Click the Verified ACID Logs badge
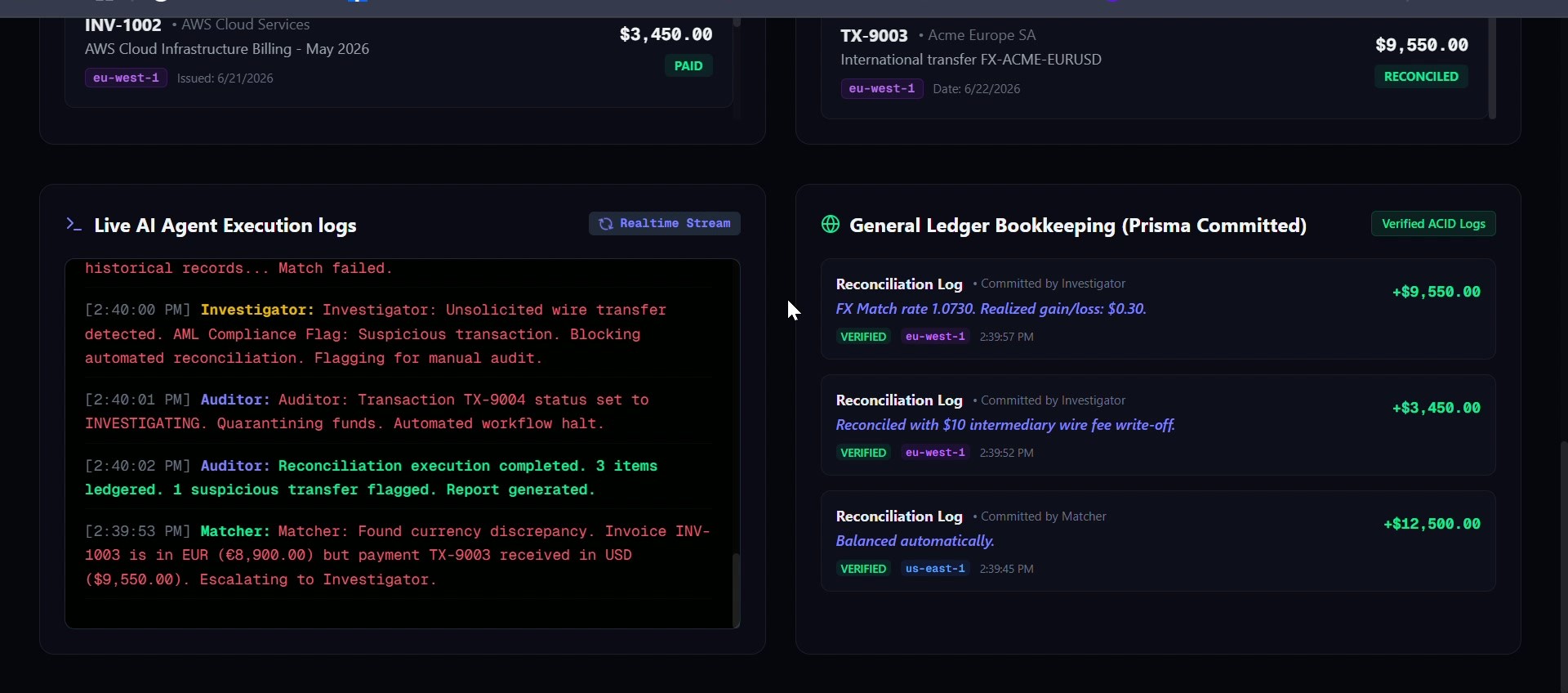The image size is (1568, 693). [1433, 224]
